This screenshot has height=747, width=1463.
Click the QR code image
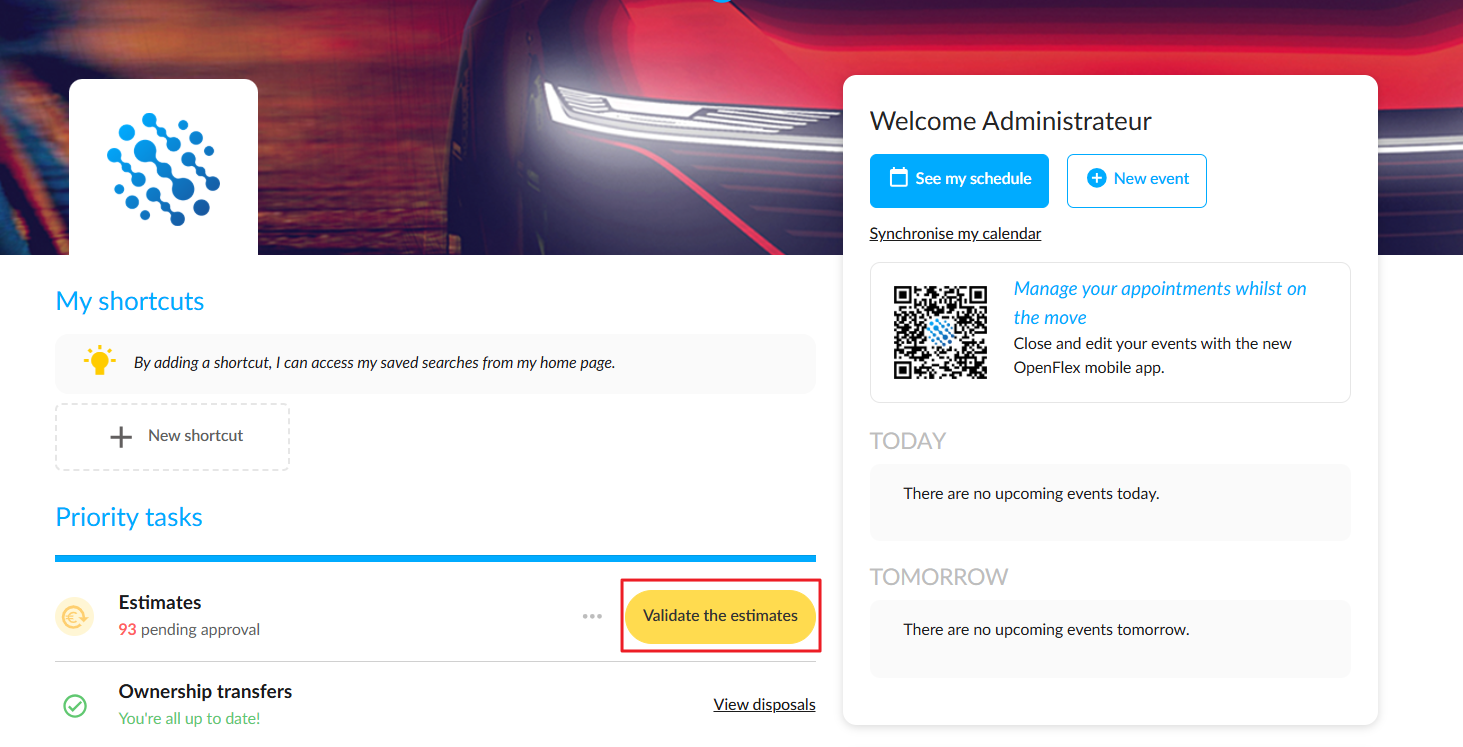[x=940, y=332]
